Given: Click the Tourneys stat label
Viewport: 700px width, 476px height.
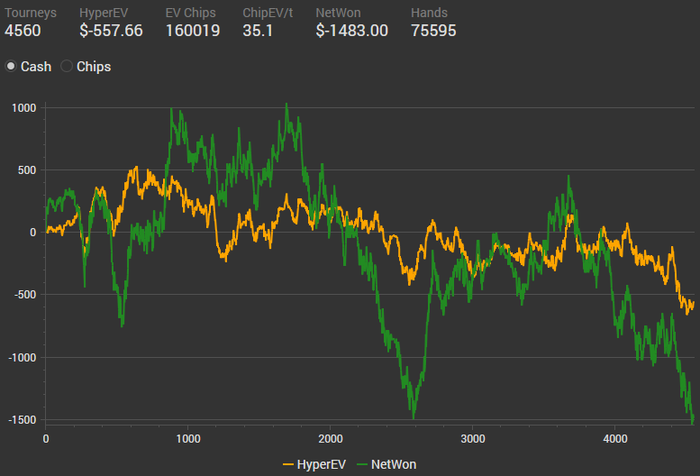Looking at the screenshot, I should (30, 13).
